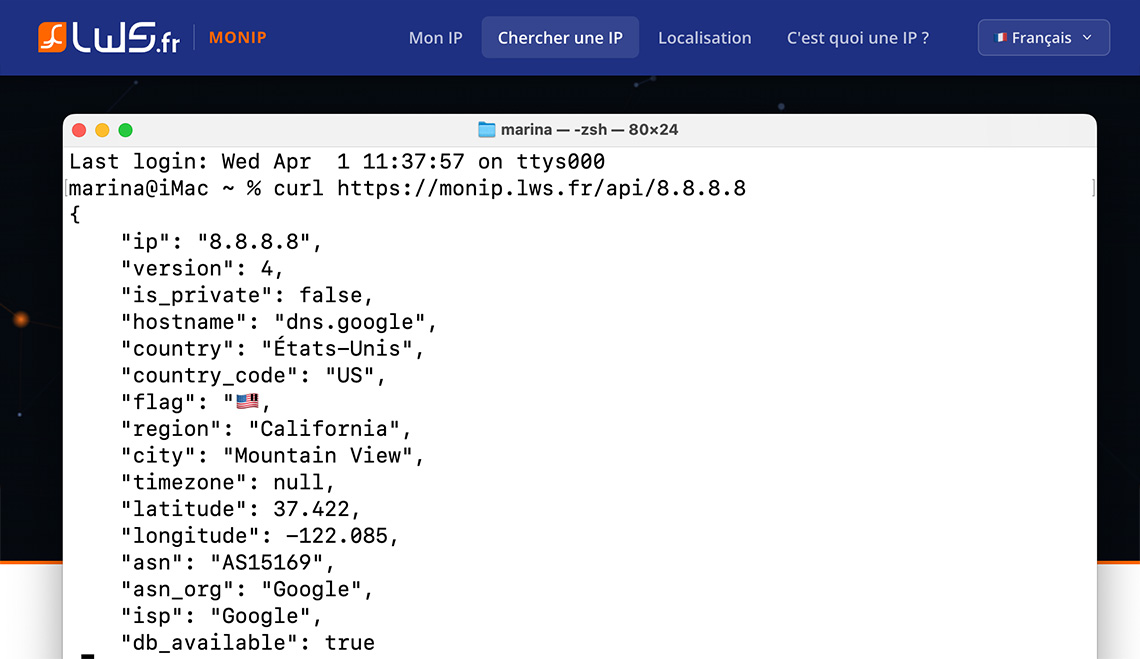The width and height of the screenshot is (1140, 659).
Task: Switch to the "Chercher une IP" tab
Action: (560, 36)
